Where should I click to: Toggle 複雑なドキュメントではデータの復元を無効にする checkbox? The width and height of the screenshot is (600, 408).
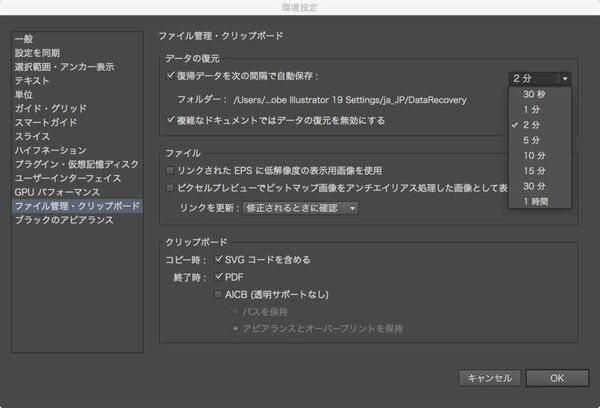point(171,120)
